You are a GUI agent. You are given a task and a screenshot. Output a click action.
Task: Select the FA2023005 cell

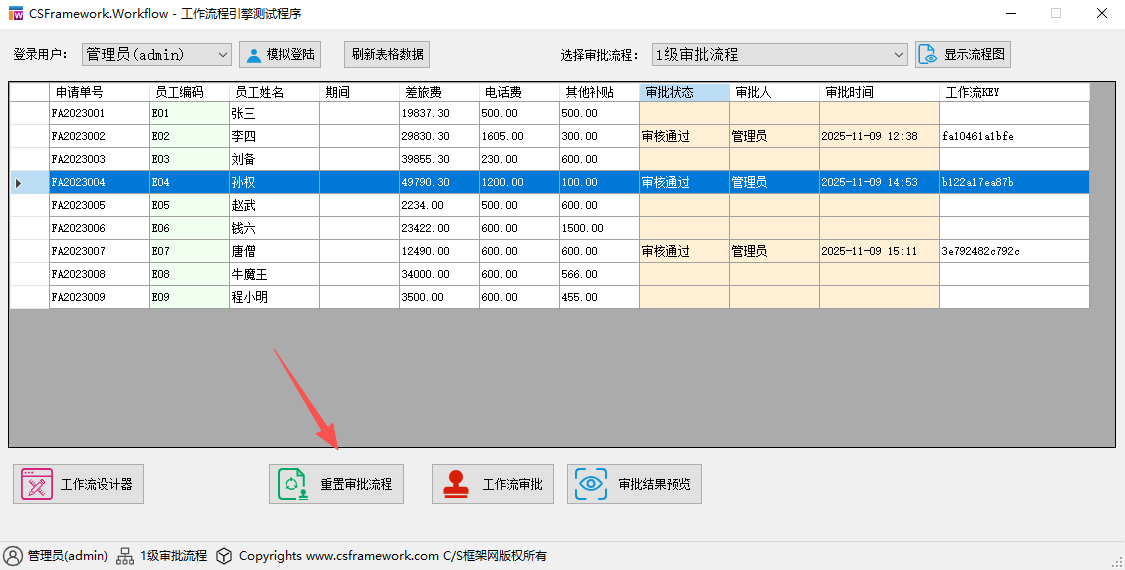point(99,205)
